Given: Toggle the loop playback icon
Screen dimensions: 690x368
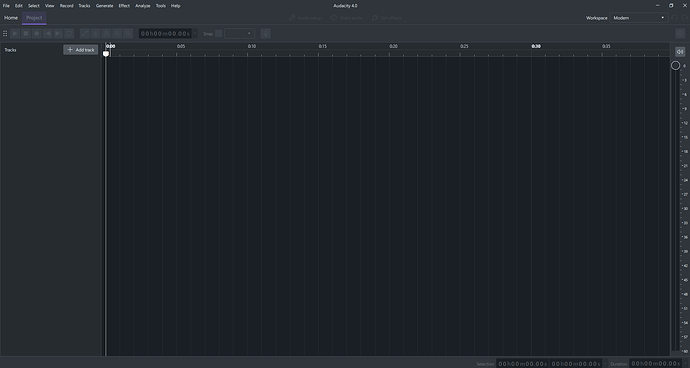Looking at the screenshot, I should [x=69, y=33].
